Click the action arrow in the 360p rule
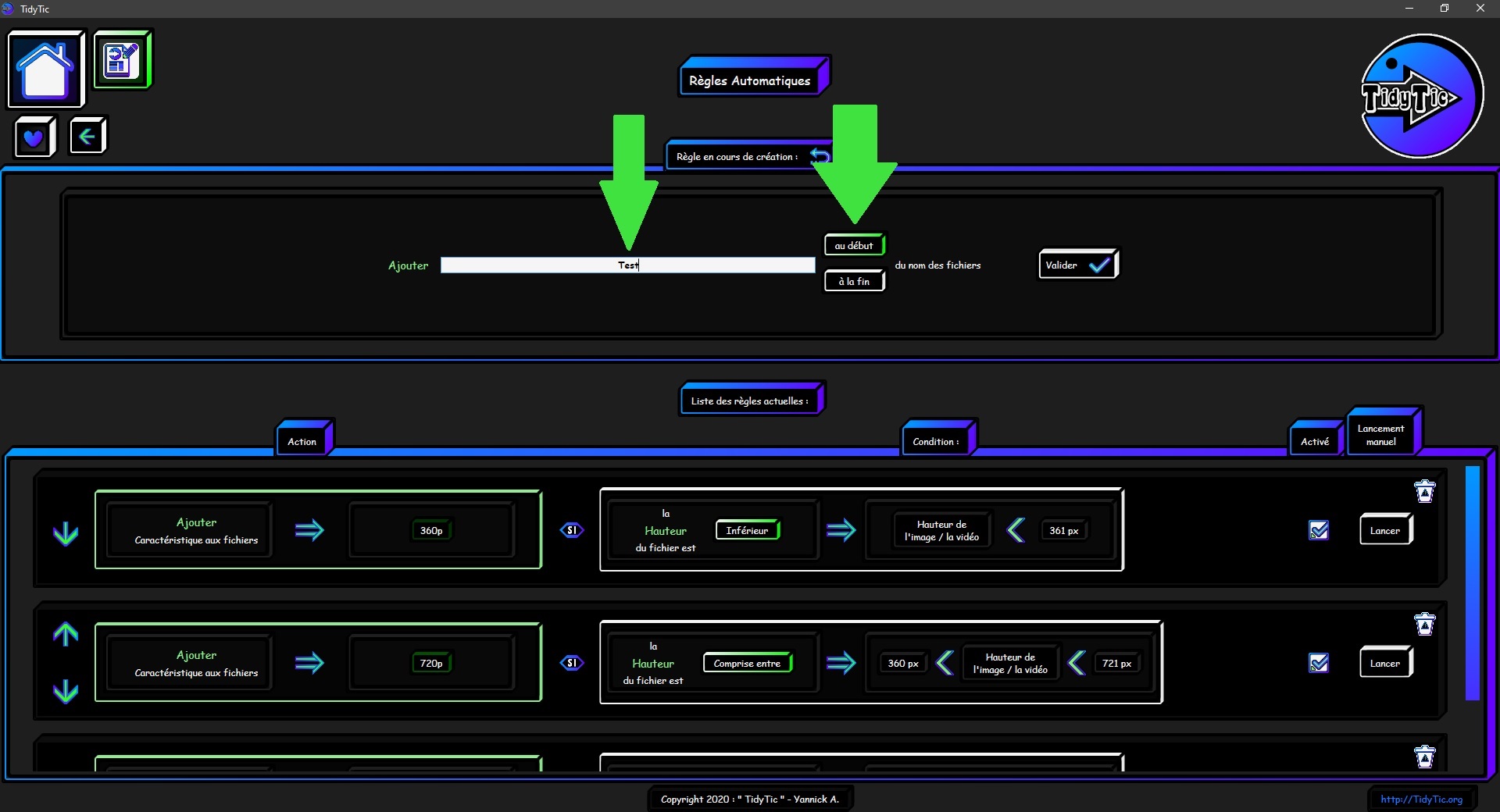This screenshot has width=1500, height=812. pyautogui.click(x=309, y=530)
